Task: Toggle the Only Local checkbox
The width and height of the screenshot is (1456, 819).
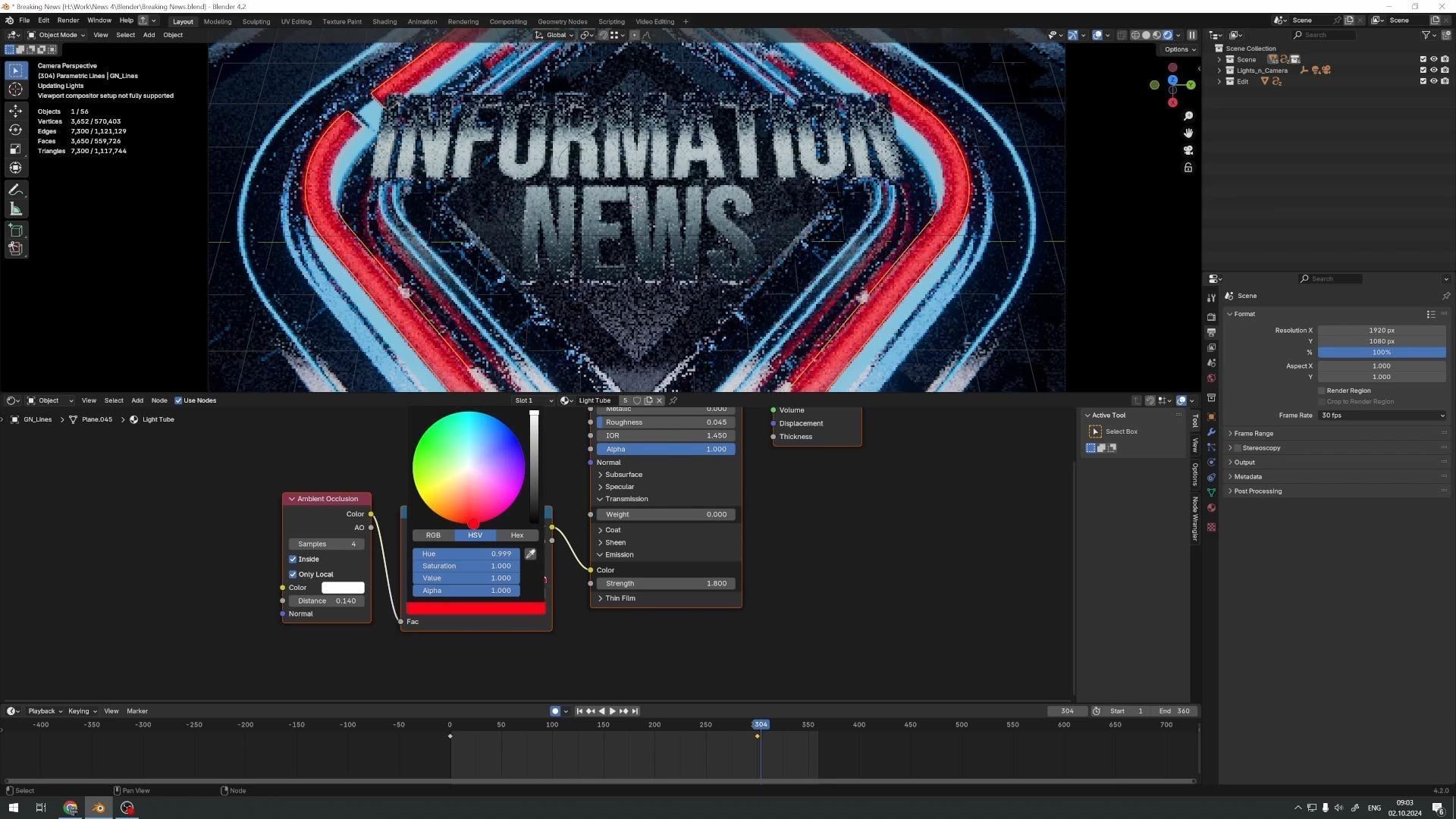Action: [x=293, y=574]
